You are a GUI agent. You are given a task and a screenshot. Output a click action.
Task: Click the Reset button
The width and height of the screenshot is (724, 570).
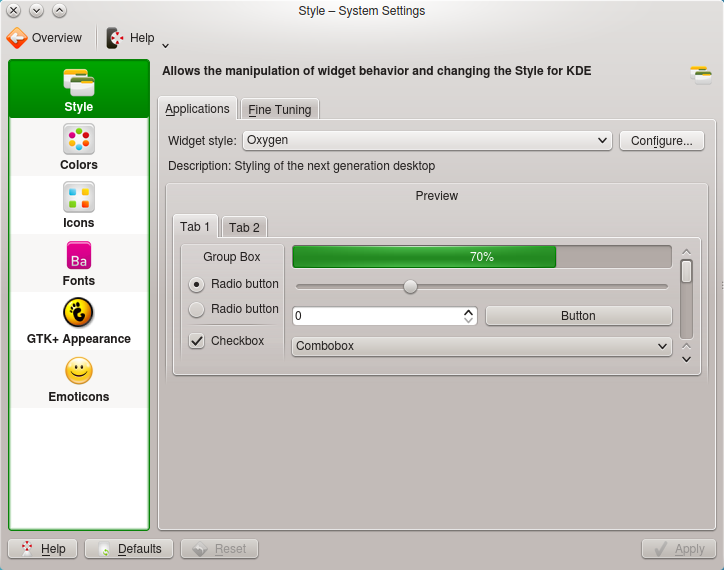(x=219, y=549)
